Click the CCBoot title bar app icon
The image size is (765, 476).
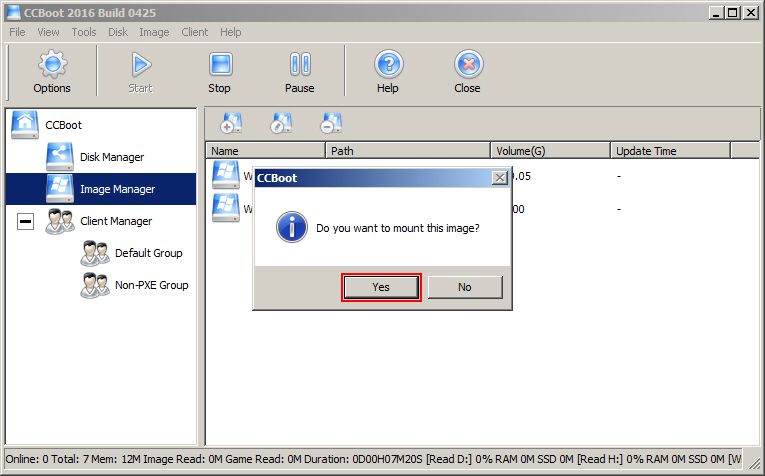click(14, 13)
